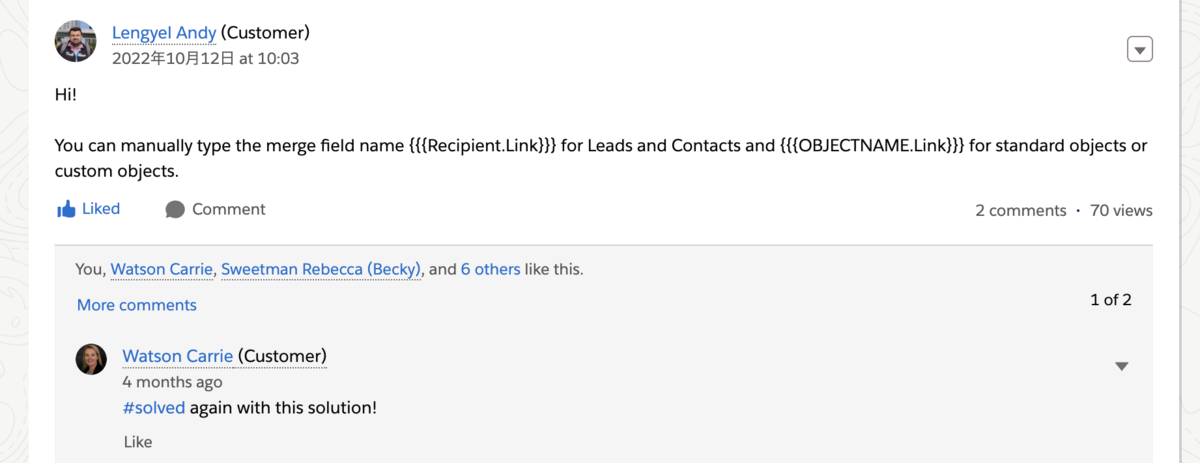Click the Comment speech bubble icon
Image resolution: width=1200 pixels, height=463 pixels.
coord(175,209)
